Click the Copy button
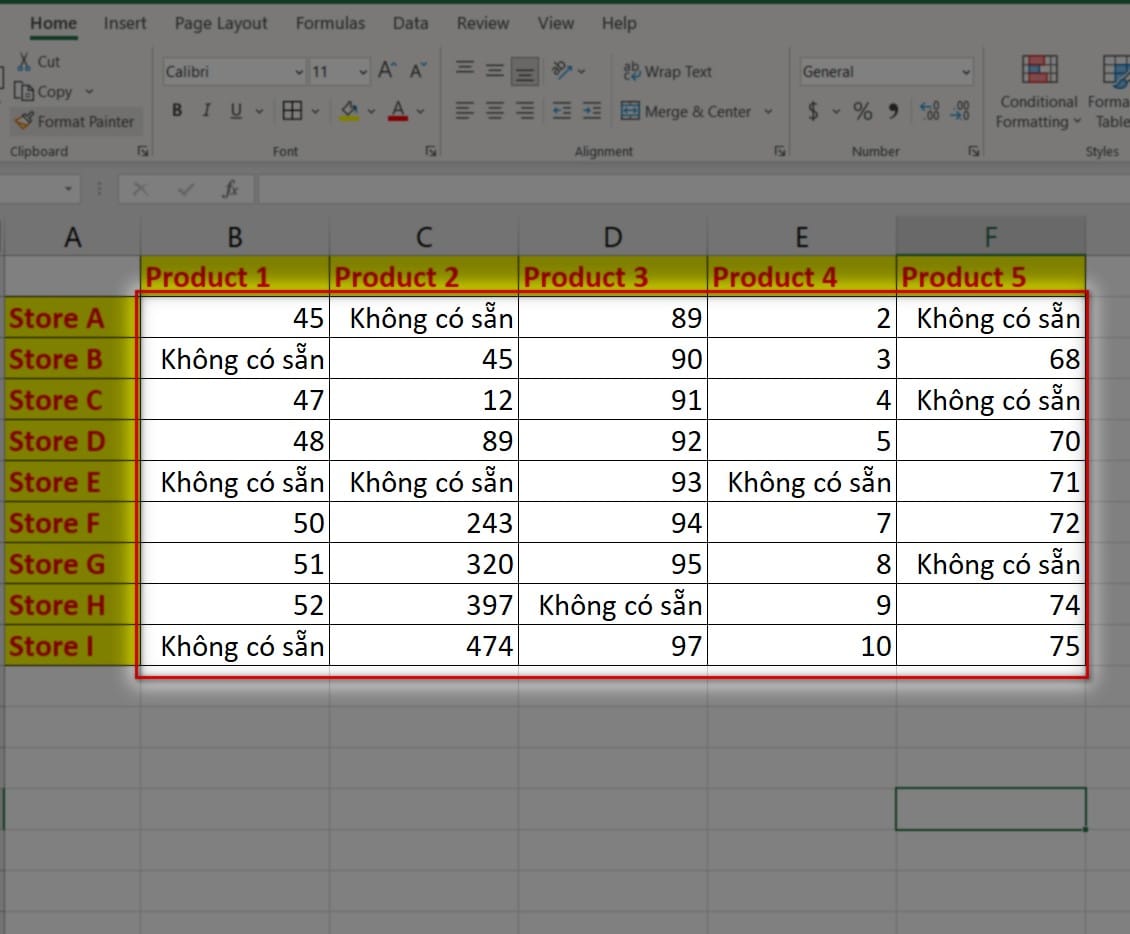Image resolution: width=1130 pixels, height=934 pixels. tap(44, 91)
